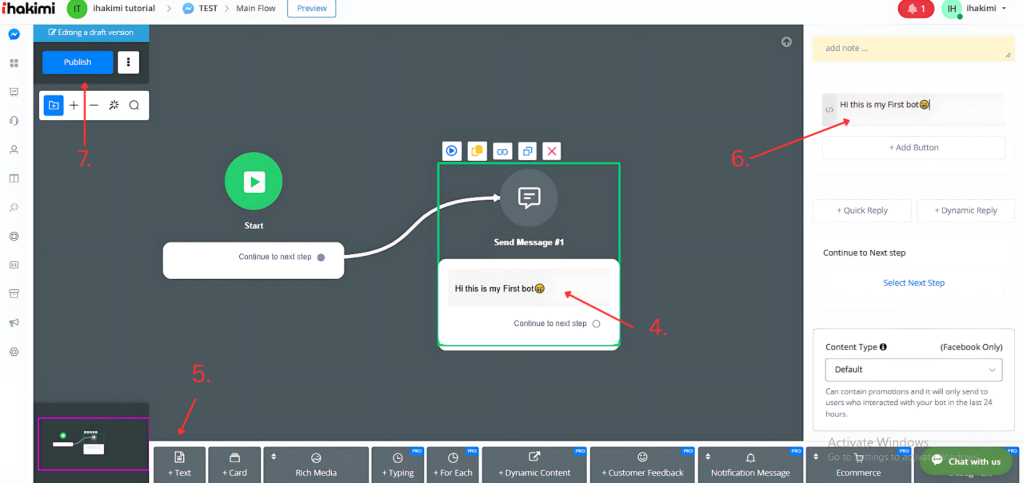Select the Send Message #1 continue connector circle
The width and height of the screenshot is (1024, 483).
tap(596, 324)
